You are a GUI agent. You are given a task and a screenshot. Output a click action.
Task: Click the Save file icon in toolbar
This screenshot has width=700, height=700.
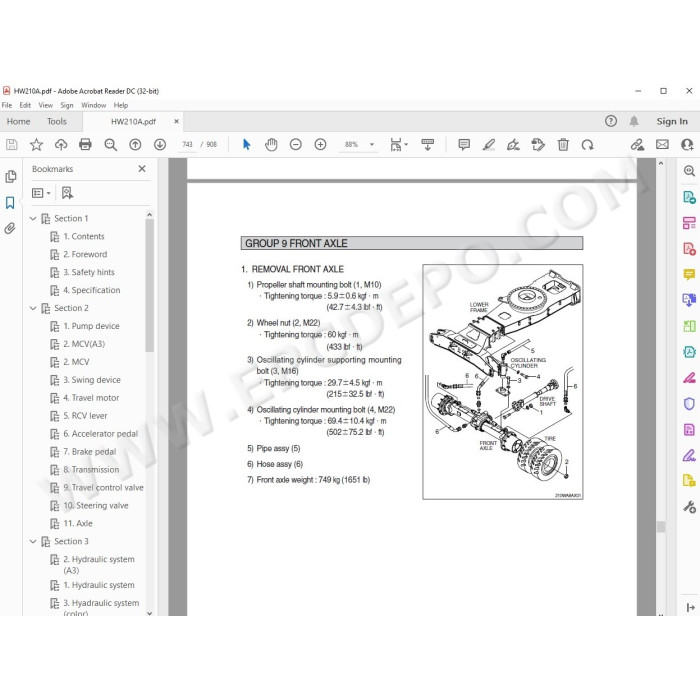point(12,145)
